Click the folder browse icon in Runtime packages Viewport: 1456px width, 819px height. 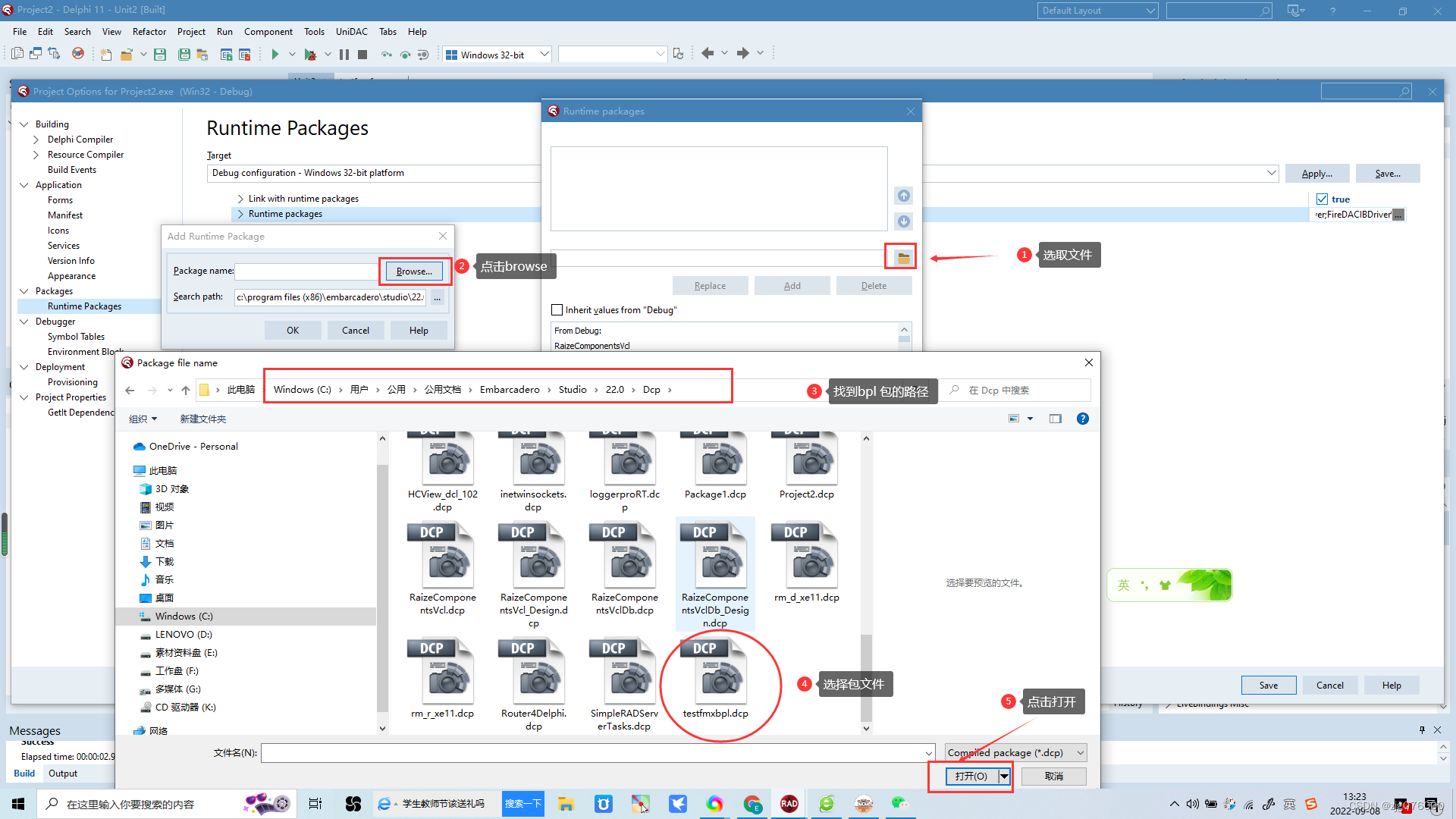(903, 258)
